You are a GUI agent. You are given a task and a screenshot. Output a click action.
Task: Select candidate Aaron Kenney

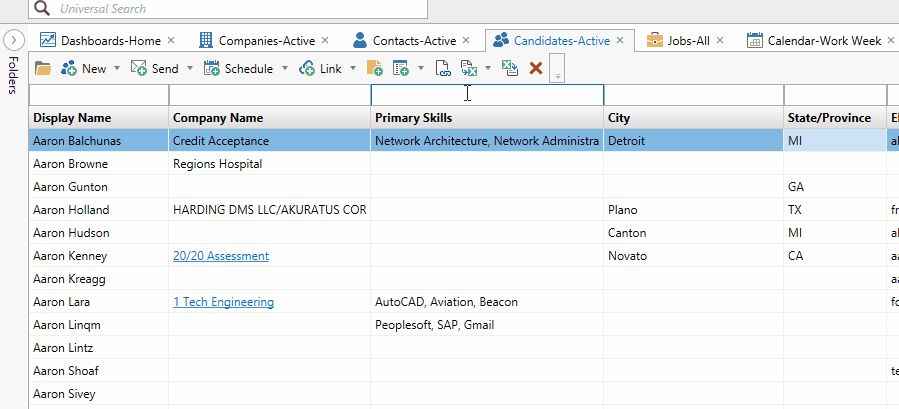[x=70, y=256]
